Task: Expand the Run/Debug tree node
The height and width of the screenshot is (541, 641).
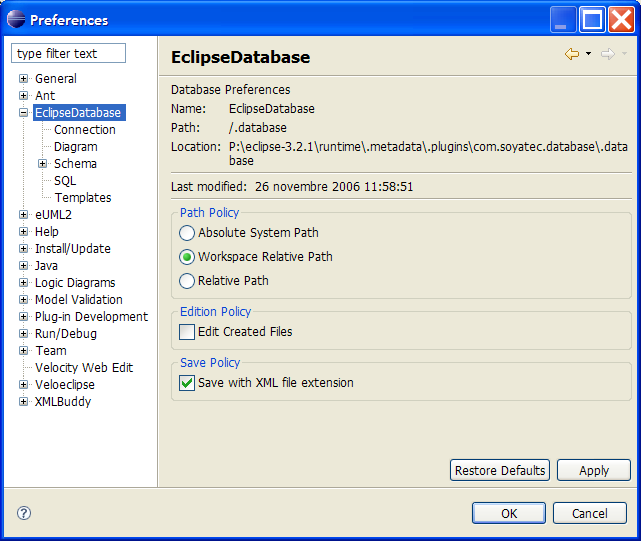Action: tap(24, 334)
